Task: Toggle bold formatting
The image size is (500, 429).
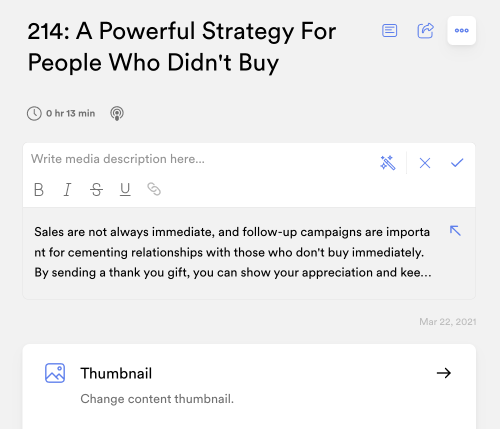Action: 39,190
